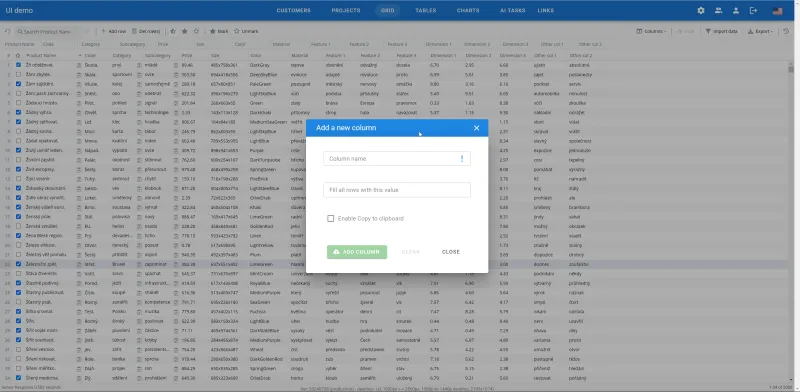Click the Code filter field
Screen dimensions: 800x392
[59, 44]
